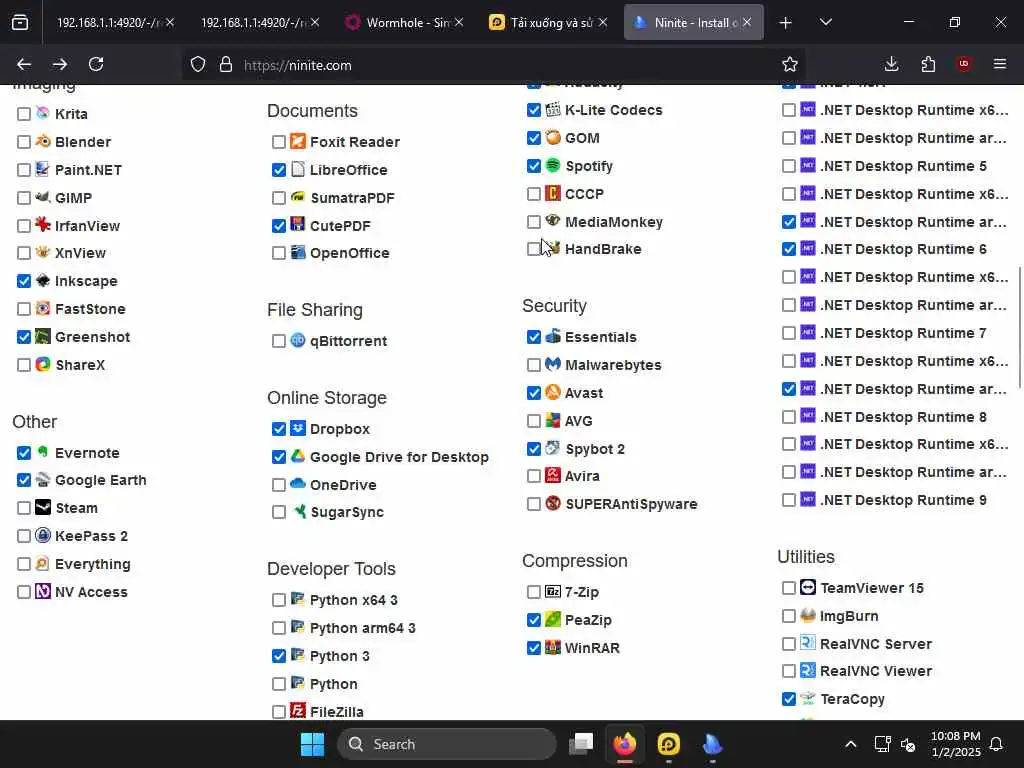This screenshot has height=768, width=1024.
Task: Go back to the previous page
Action: pyautogui.click(x=24, y=64)
